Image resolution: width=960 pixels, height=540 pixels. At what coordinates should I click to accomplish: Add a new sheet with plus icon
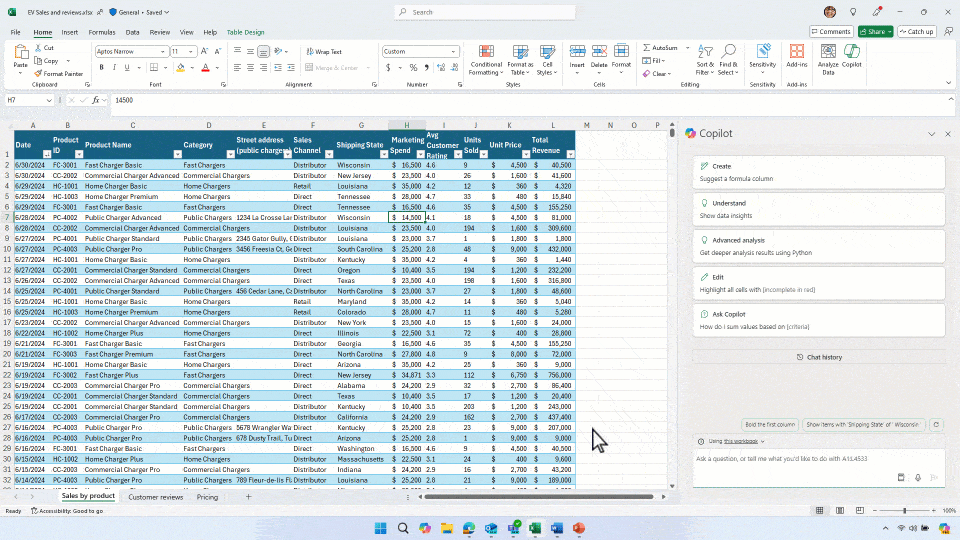tap(249, 497)
